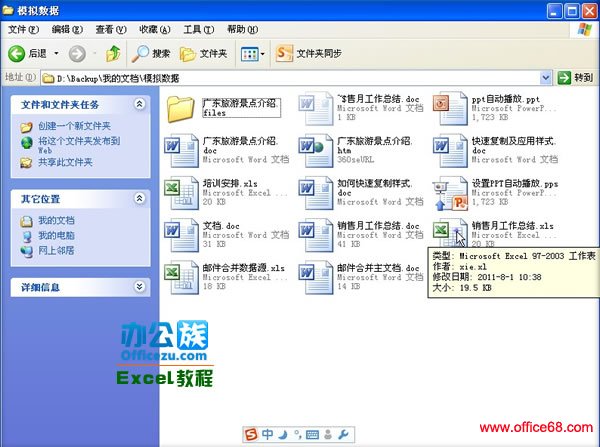This screenshot has height=447, width=600.
Task: Click the folder icon in address bar
Action: pyautogui.click(x=48, y=78)
